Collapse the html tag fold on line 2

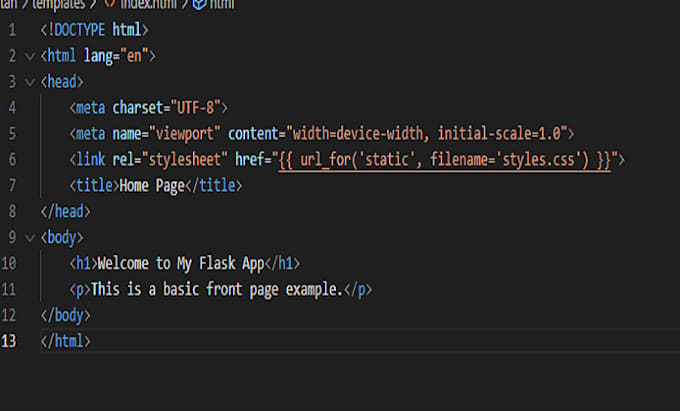(x=29, y=56)
